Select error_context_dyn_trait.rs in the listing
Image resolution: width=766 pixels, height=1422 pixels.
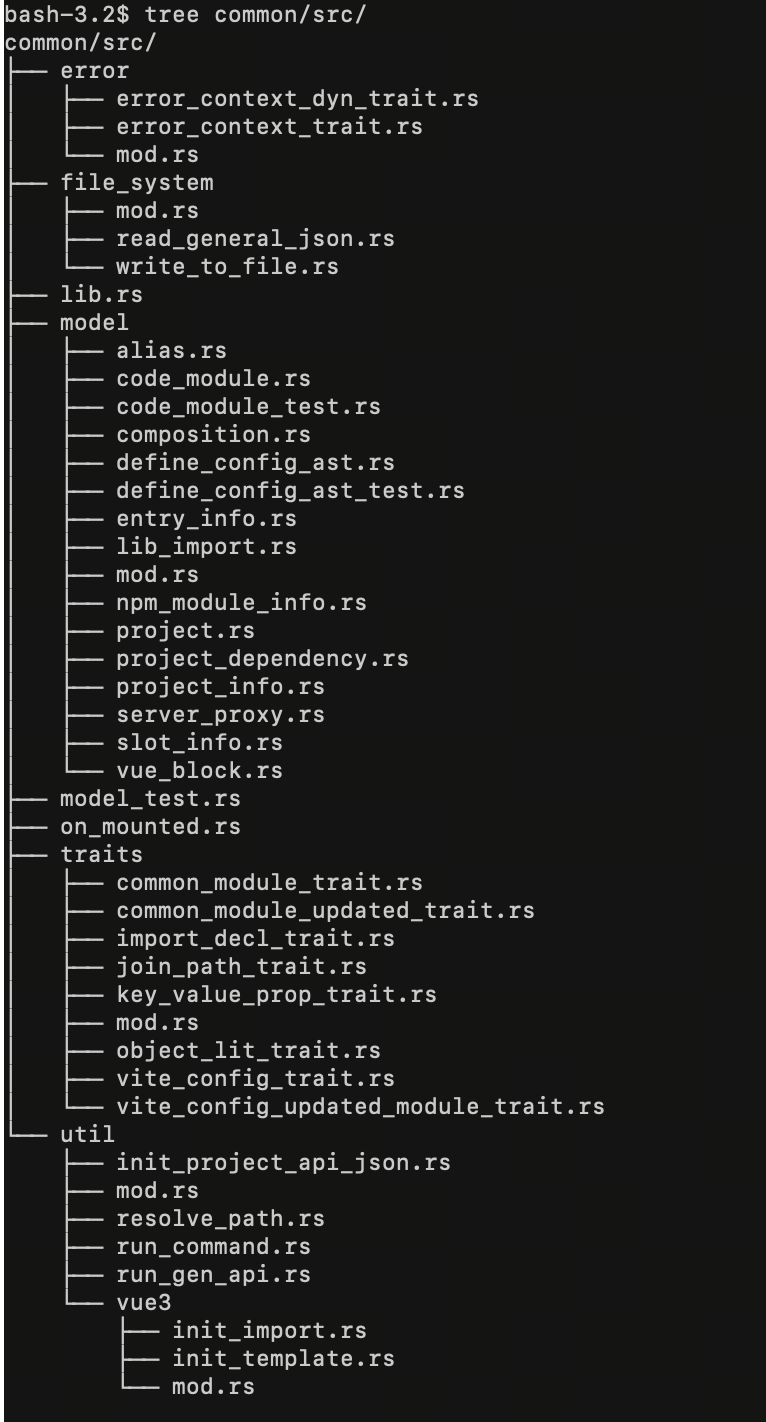coord(297,99)
